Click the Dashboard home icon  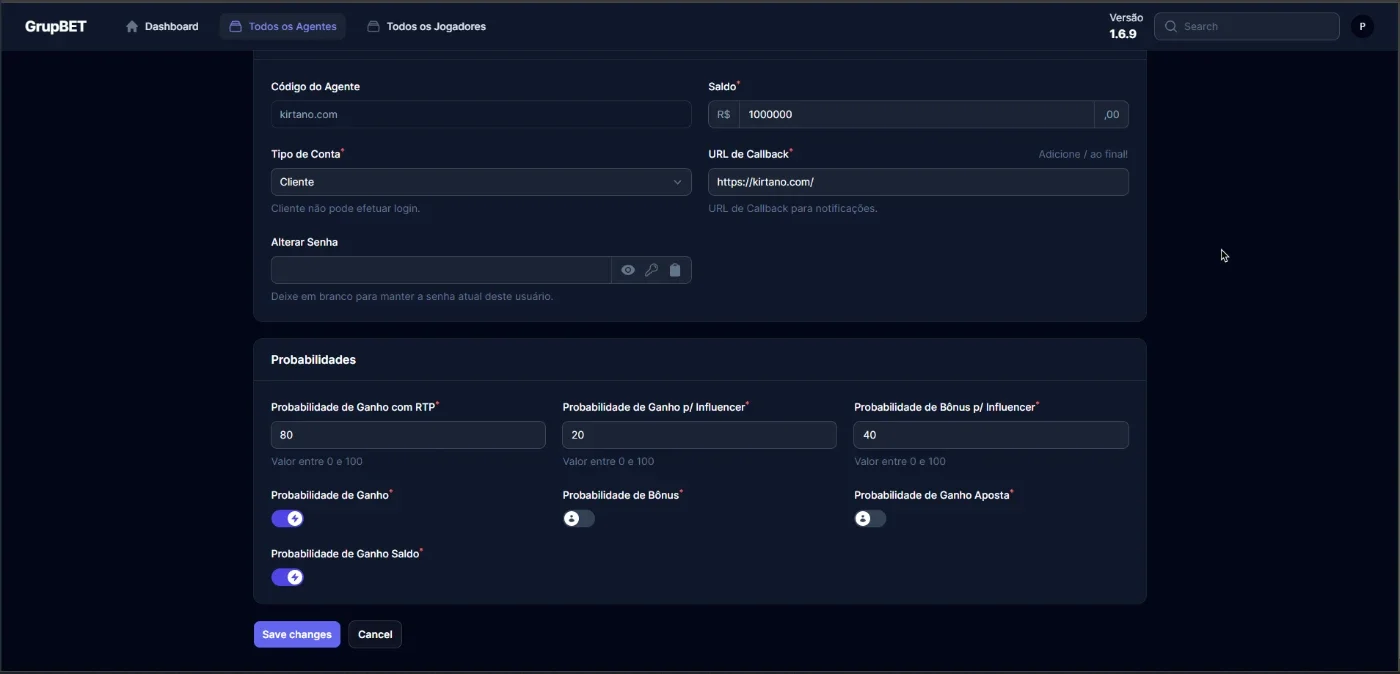pyautogui.click(x=132, y=27)
